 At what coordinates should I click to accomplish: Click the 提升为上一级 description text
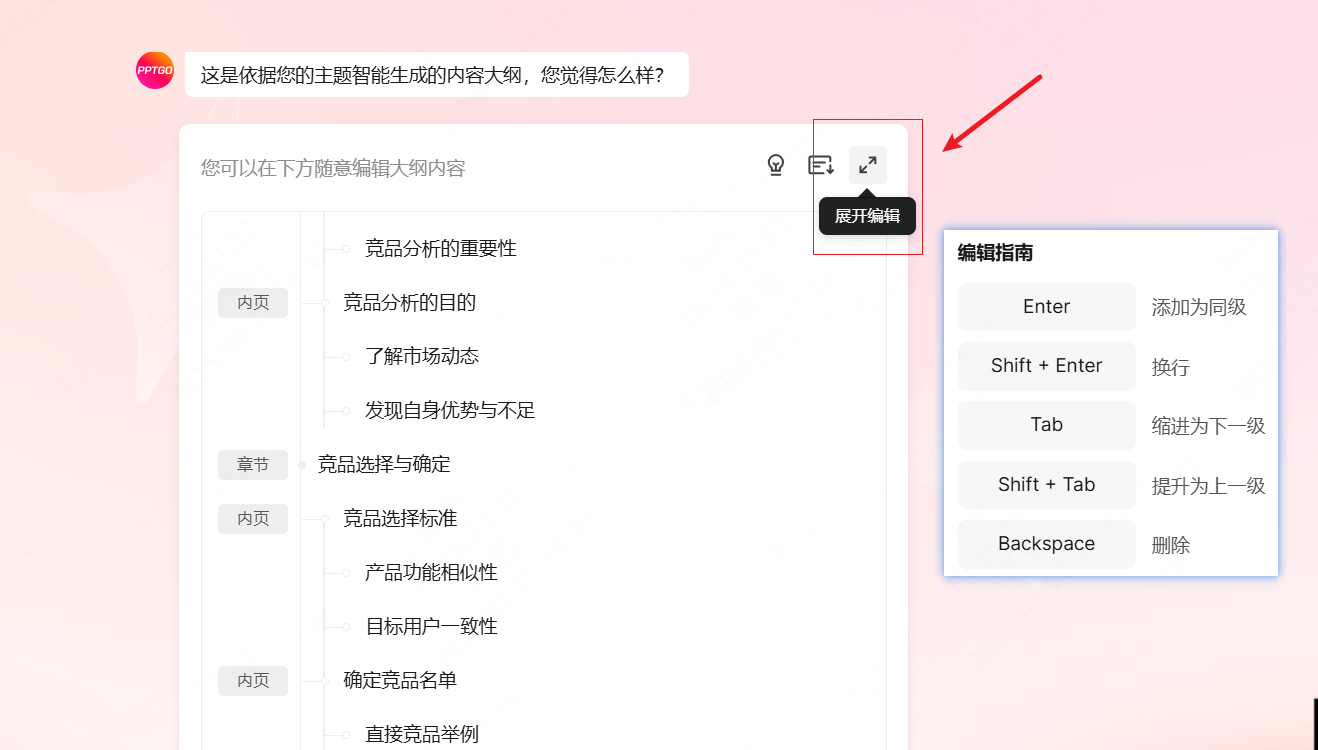tap(1209, 486)
